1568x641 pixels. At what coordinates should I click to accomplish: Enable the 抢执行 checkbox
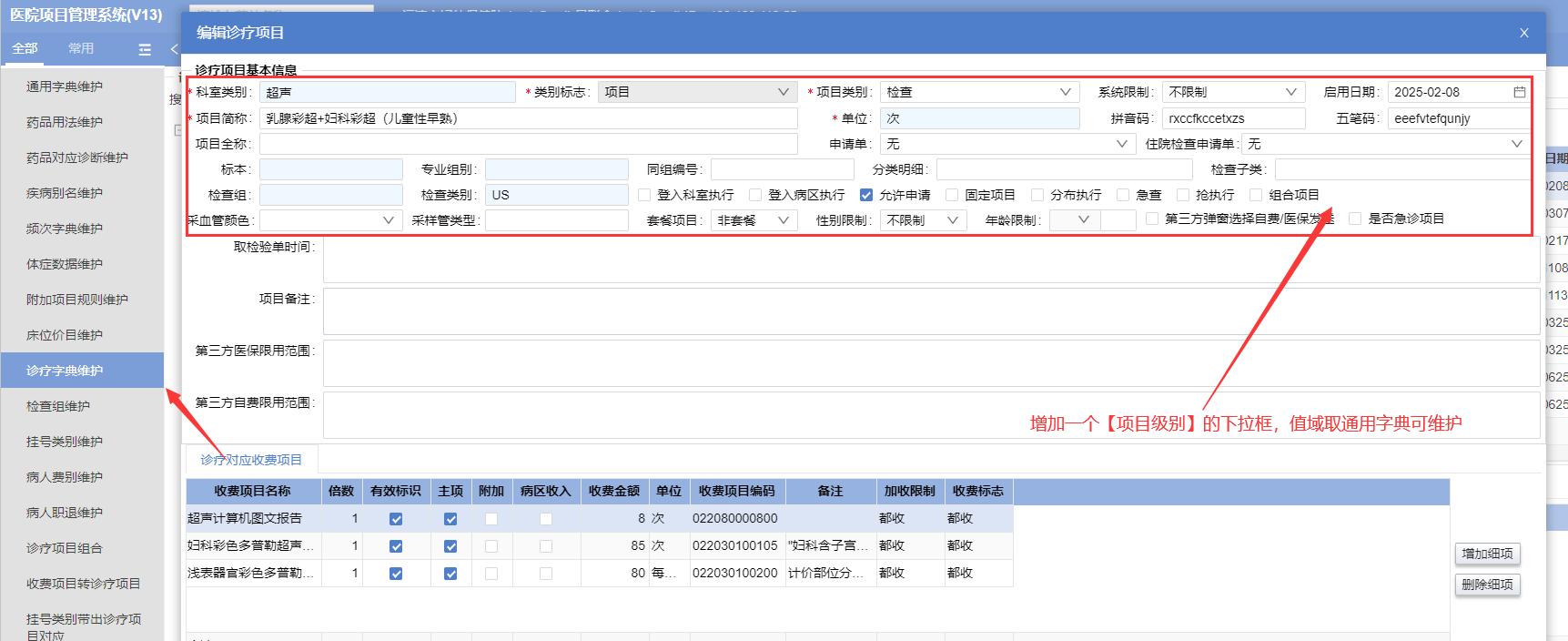click(1183, 195)
